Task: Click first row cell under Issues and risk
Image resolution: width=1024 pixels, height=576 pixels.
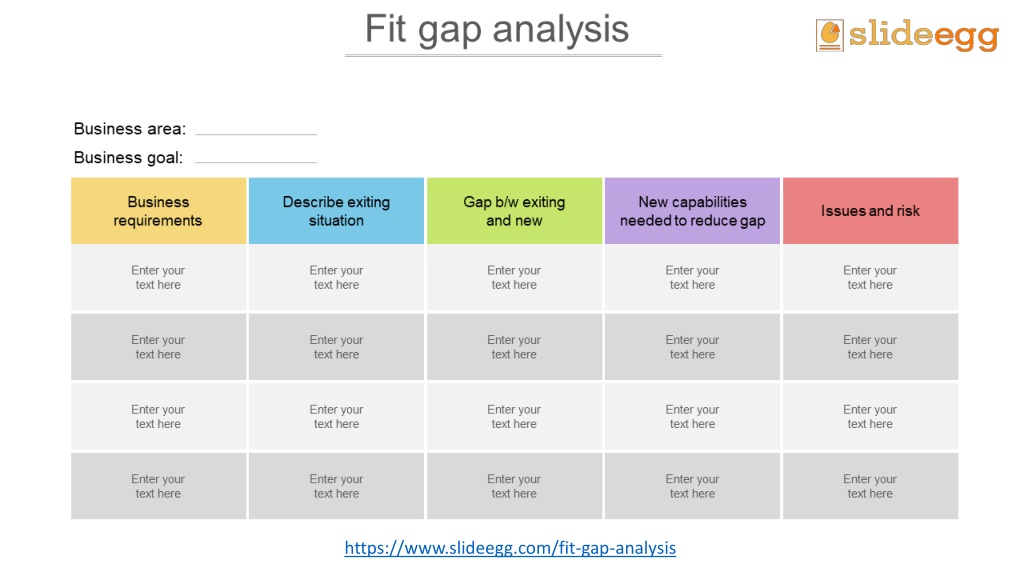Action: click(x=871, y=278)
